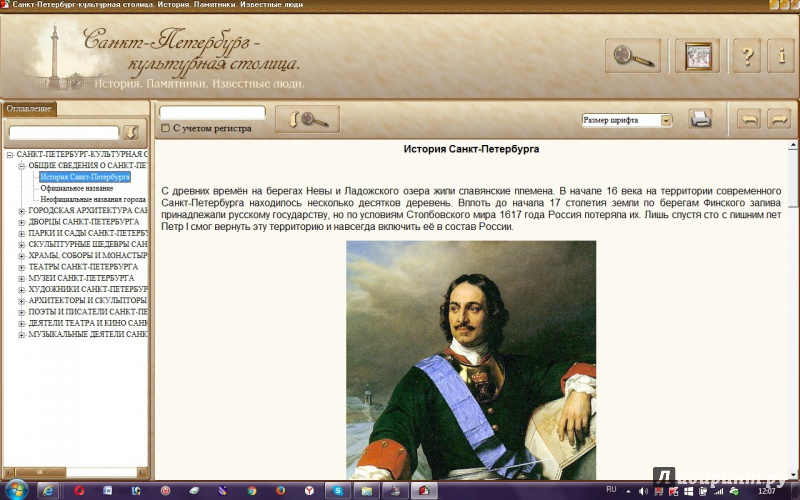Select 'ТЕАТРЫ САНКТ-ПЕТЕРБУРГА' section label

[83, 267]
